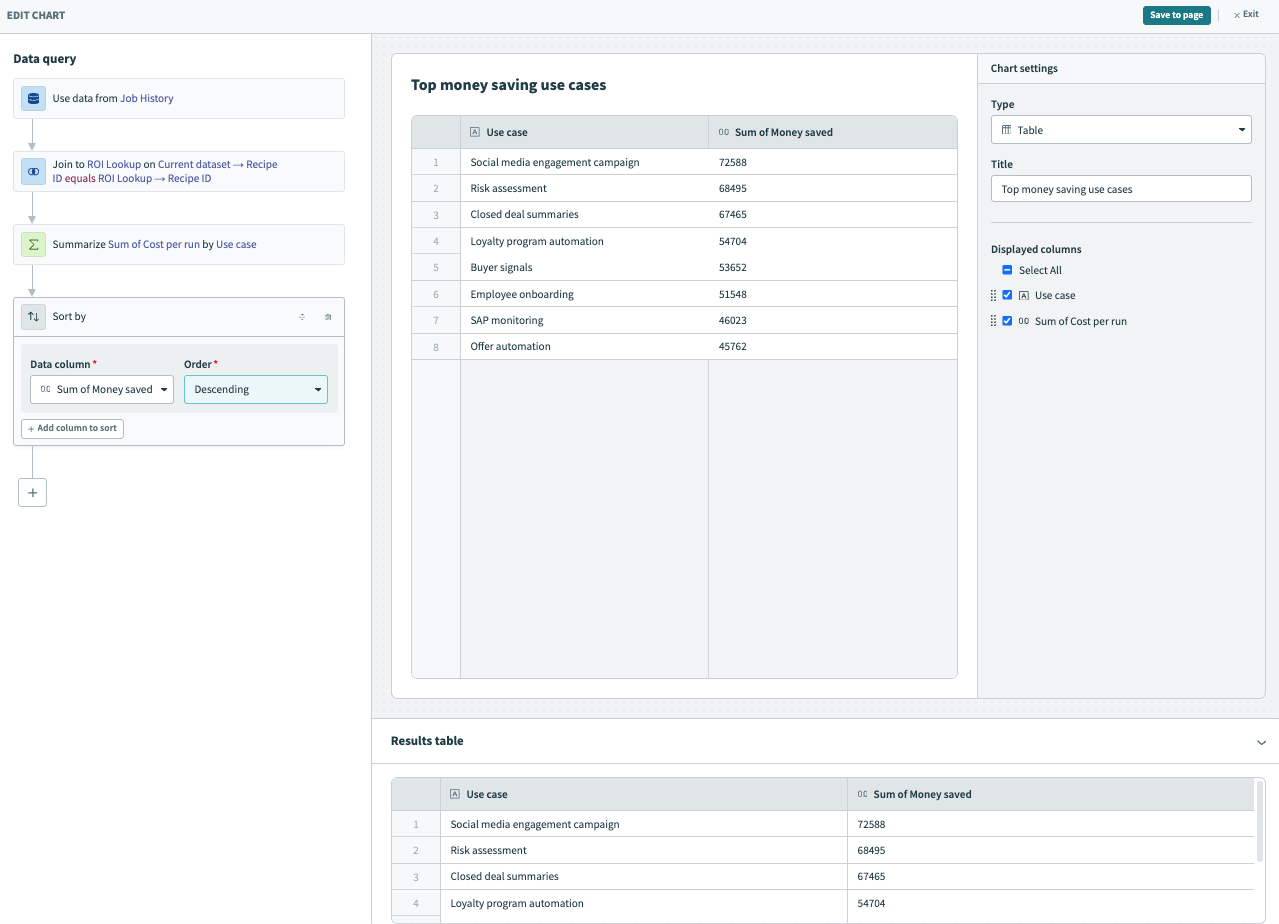Click Save to page button
Image resolution: width=1279 pixels, height=924 pixels.
tap(1176, 15)
